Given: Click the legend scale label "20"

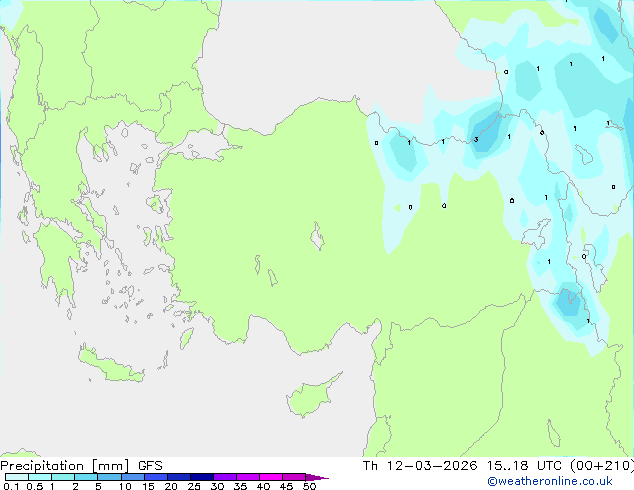Looking at the screenshot, I should click(x=171, y=486).
